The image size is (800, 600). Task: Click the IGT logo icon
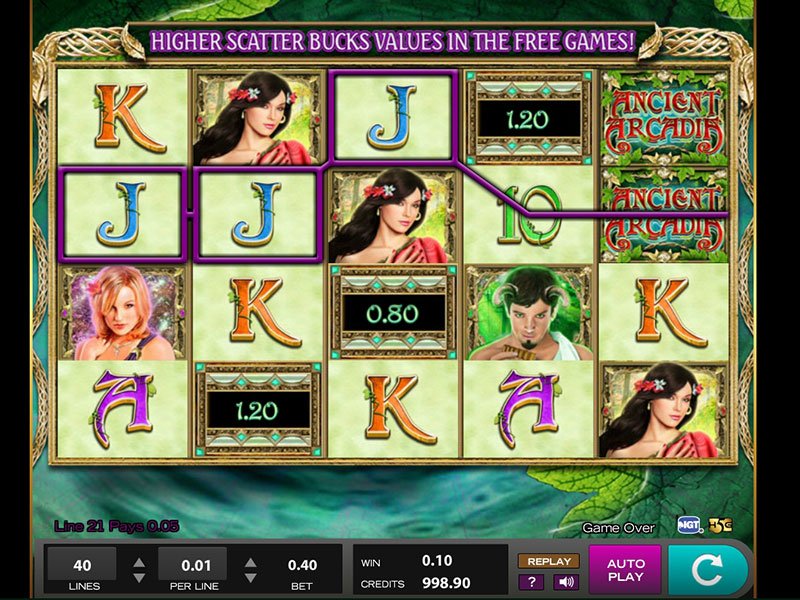pos(690,524)
